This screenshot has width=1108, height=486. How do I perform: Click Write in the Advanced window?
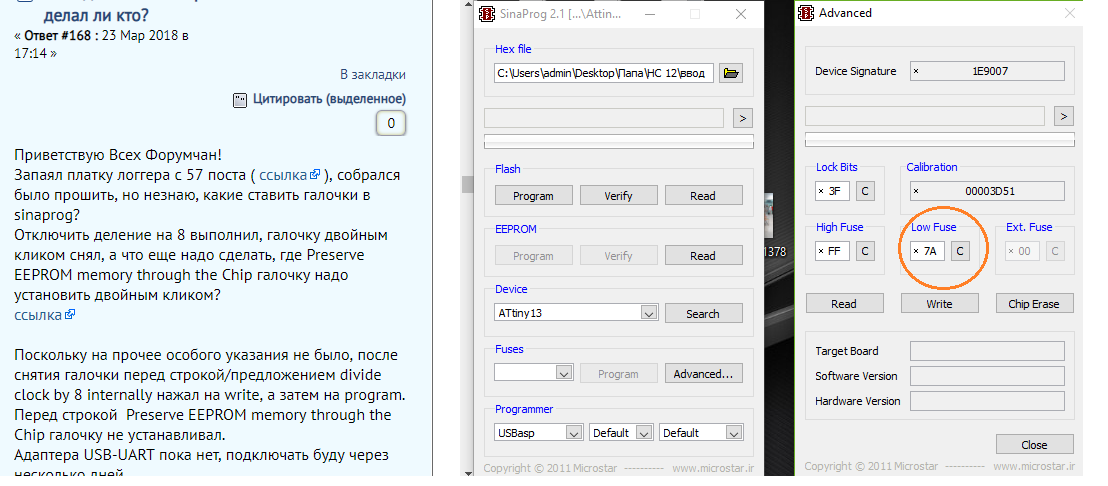pyautogui.click(x=939, y=304)
